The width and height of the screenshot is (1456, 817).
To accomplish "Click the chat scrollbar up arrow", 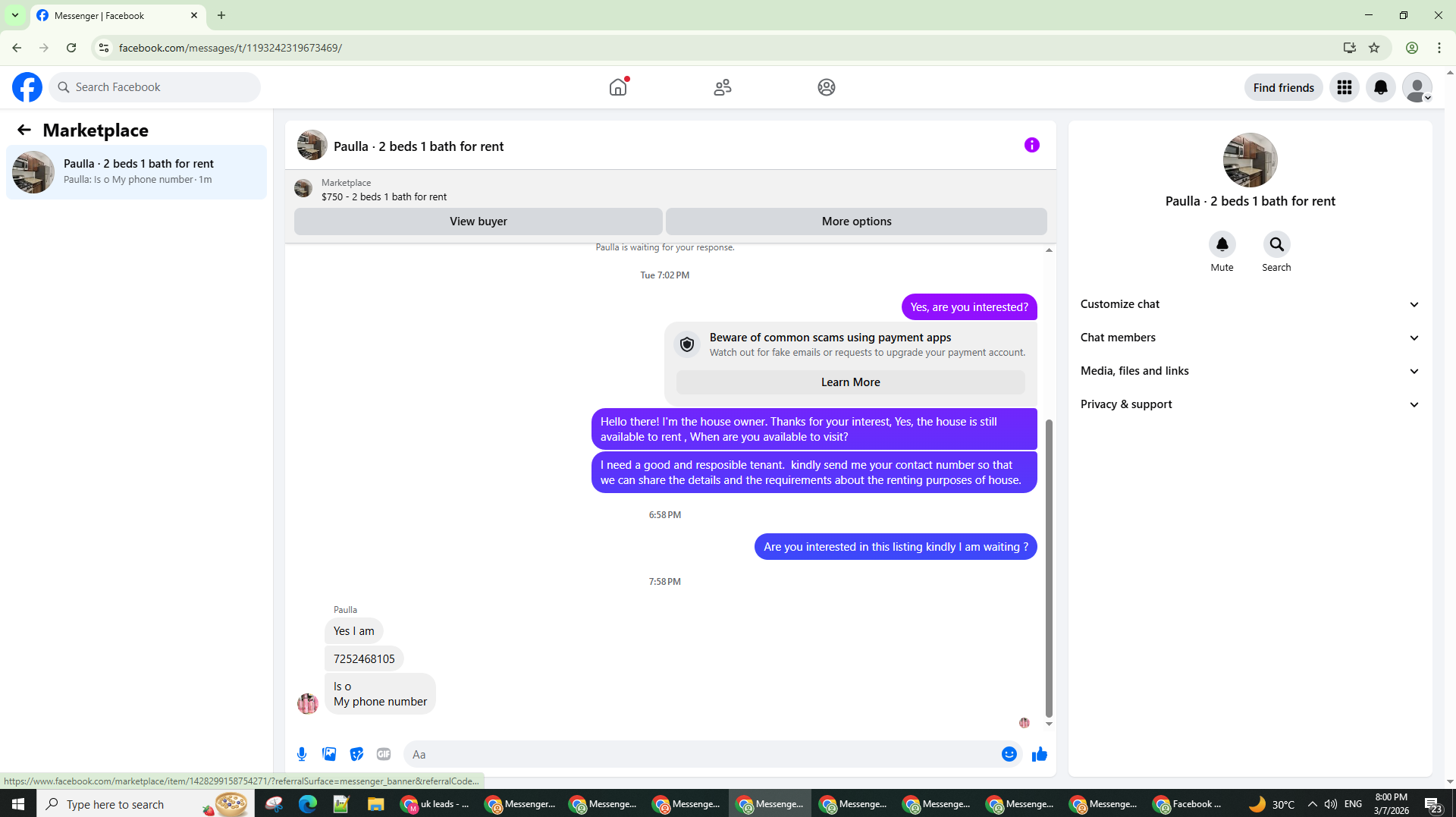I will tap(1049, 250).
